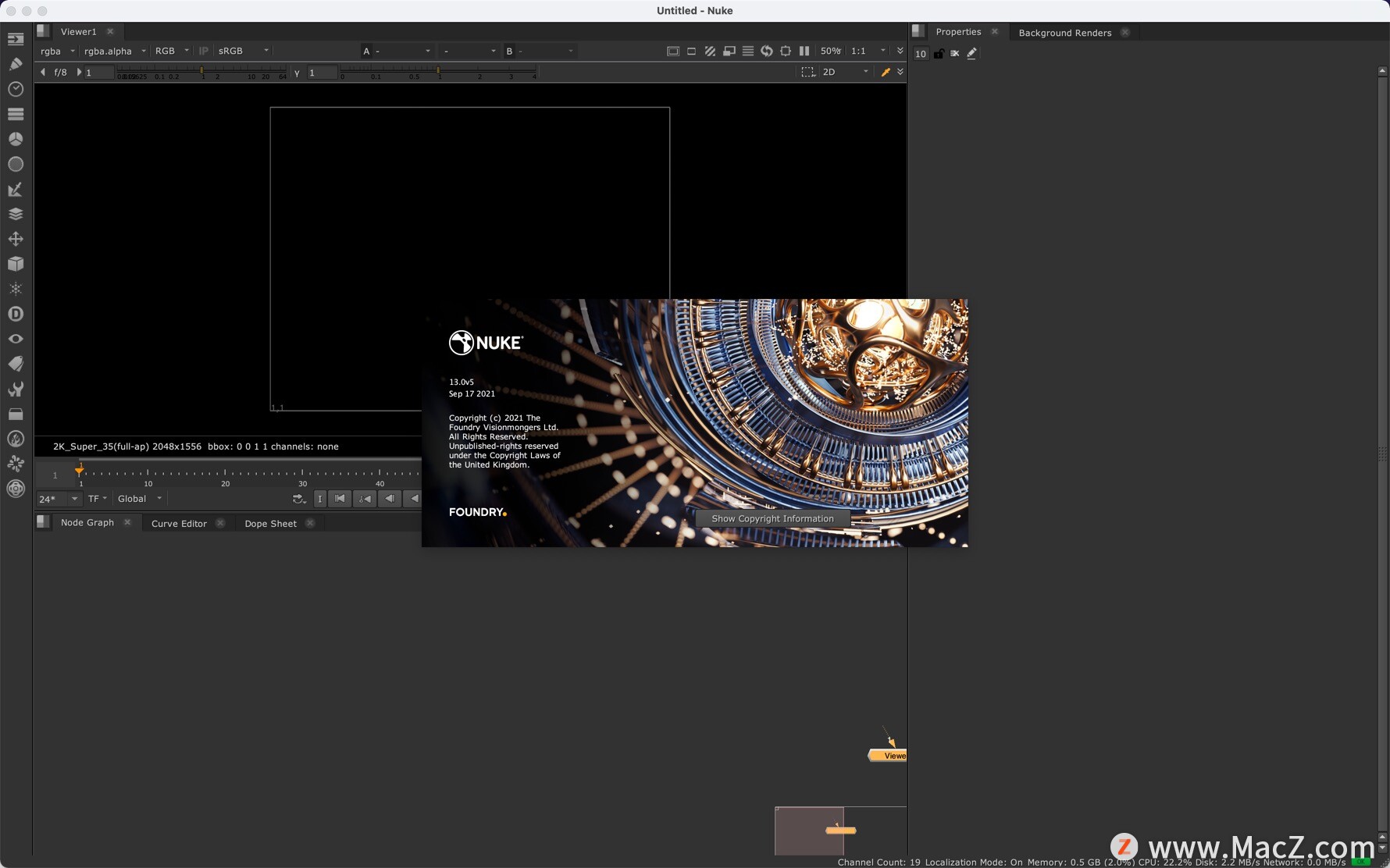Open the CaraVR nodes menu

pyautogui.click(x=16, y=489)
